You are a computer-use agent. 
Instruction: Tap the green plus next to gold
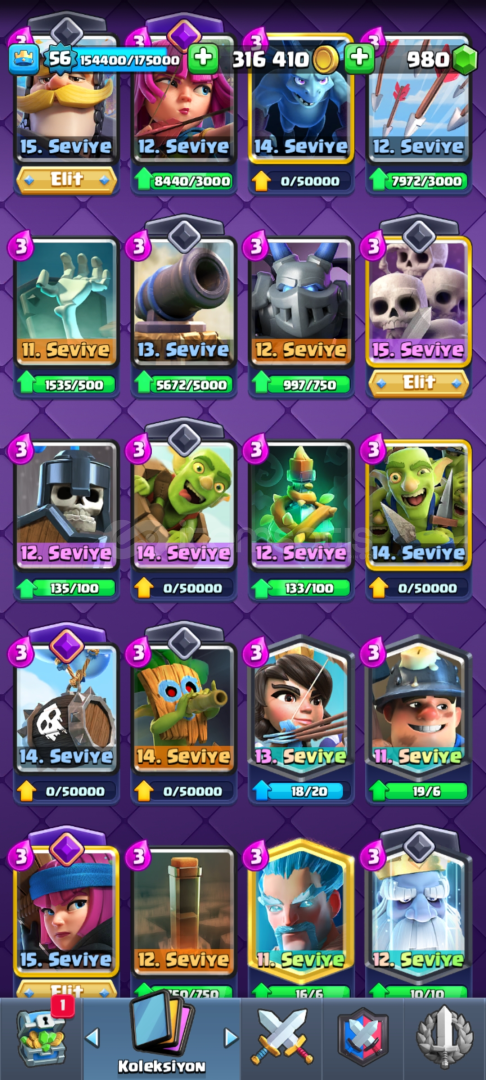coord(359,59)
